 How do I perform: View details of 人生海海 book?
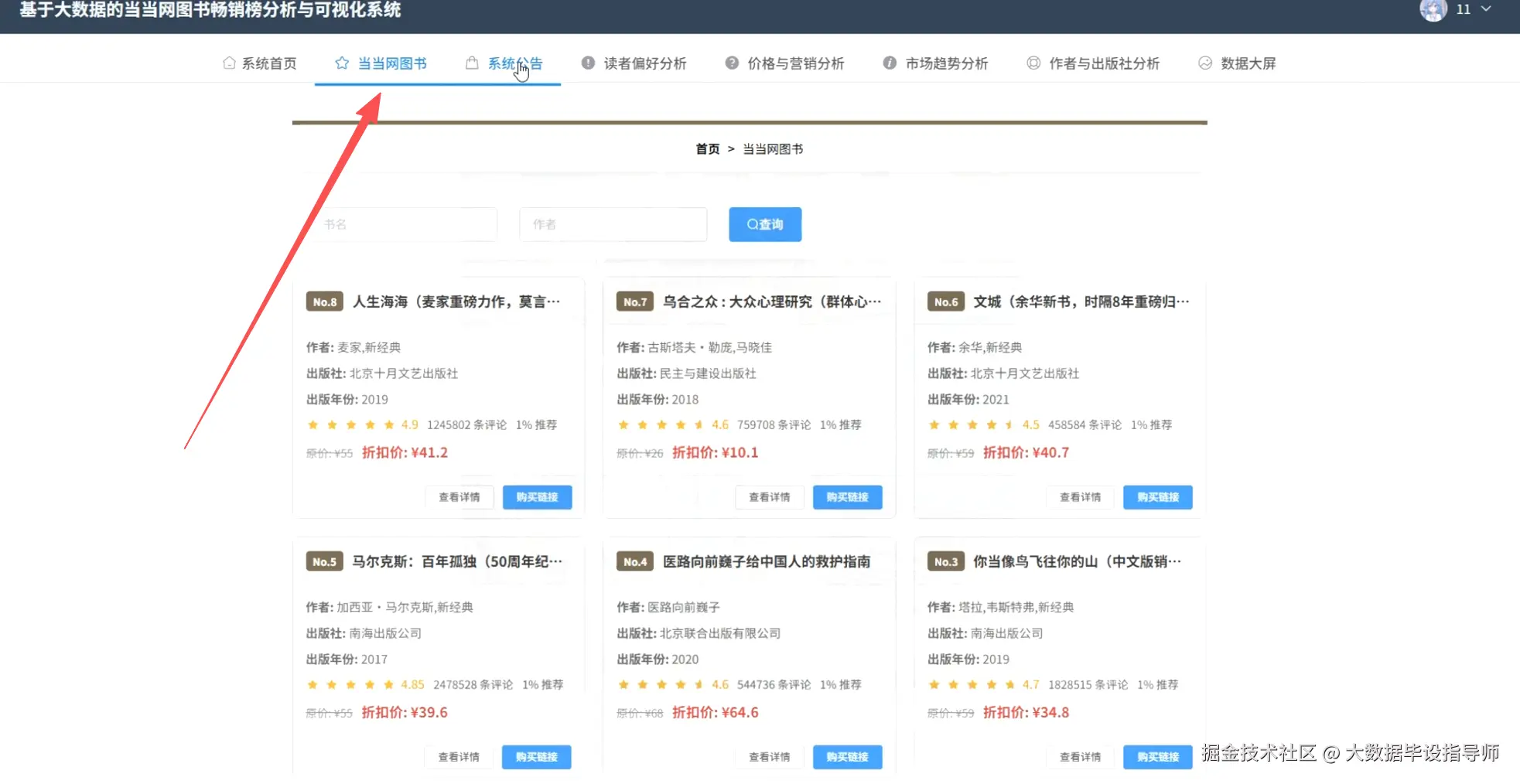click(459, 497)
